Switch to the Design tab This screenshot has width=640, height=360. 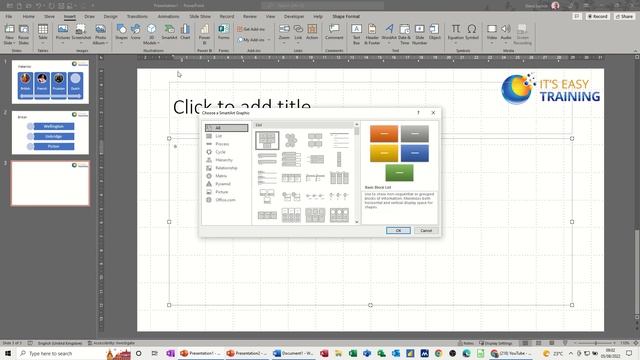(x=110, y=16)
